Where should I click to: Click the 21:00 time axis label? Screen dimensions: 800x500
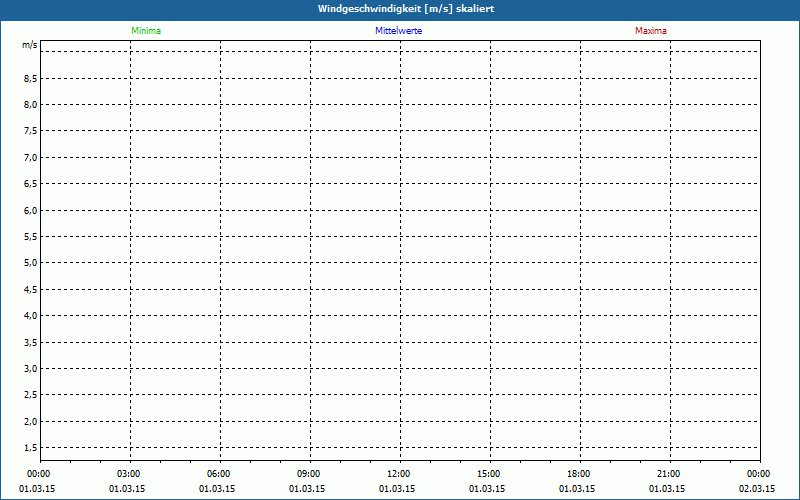pyautogui.click(x=668, y=474)
